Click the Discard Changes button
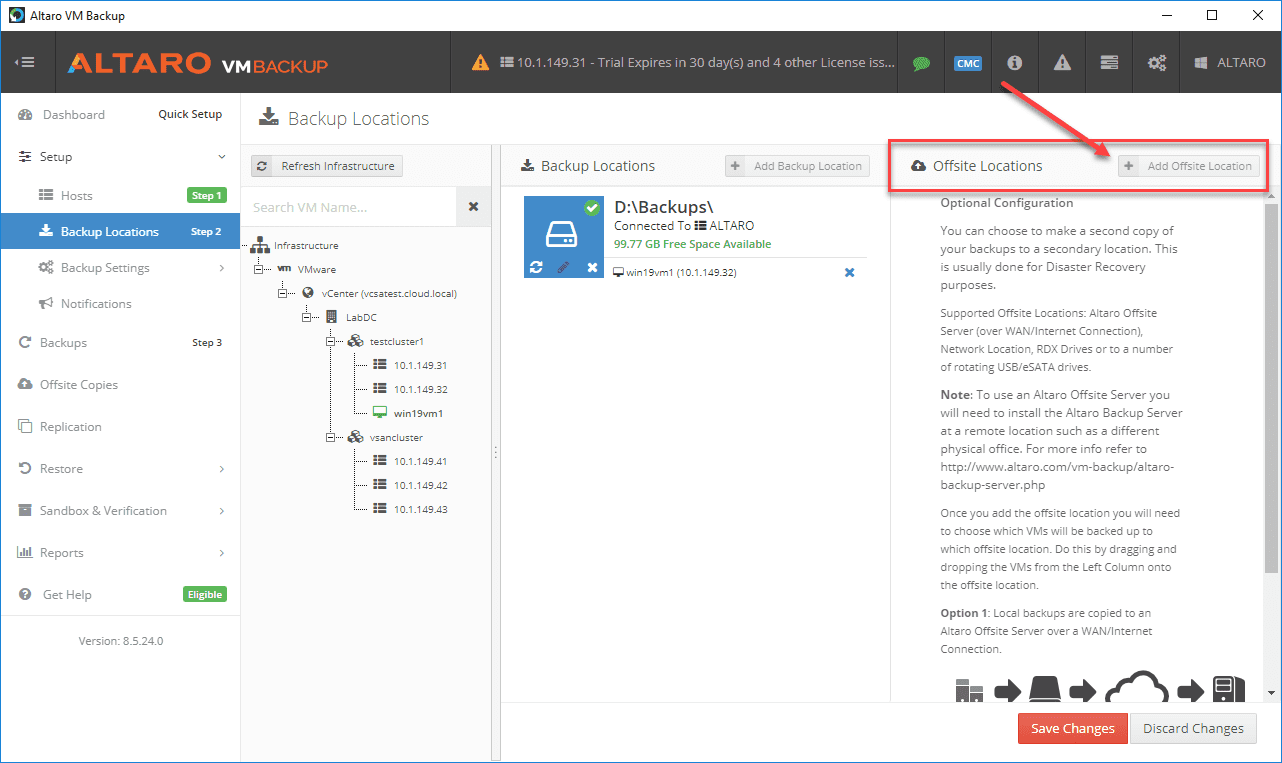This screenshot has height=763, width=1282. click(x=1193, y=728)
